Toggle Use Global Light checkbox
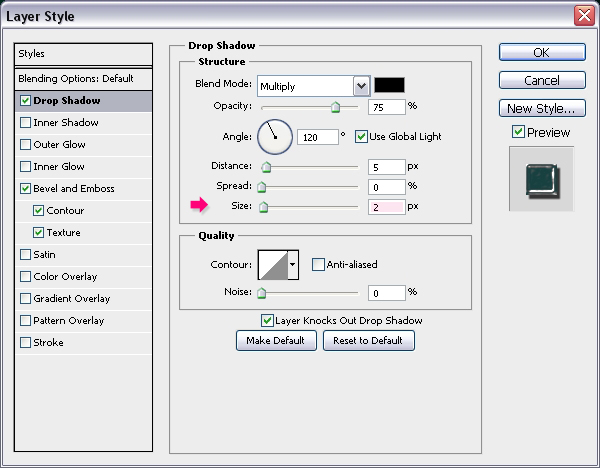Screen dimensions: 600x468 pyautogui.click(x=362, y=136)
